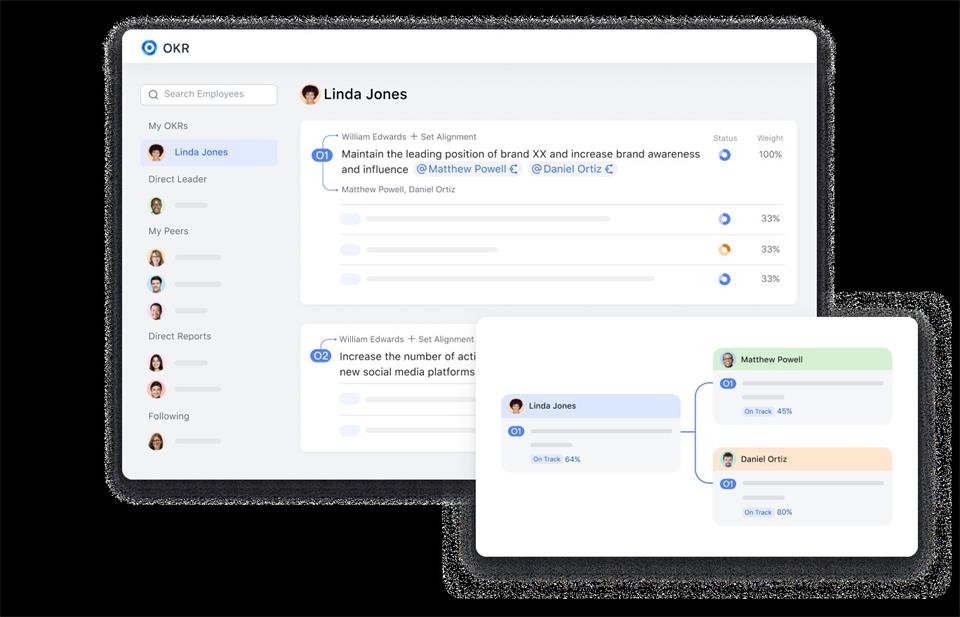
Task: Open the @Daniel Ortiz mention tag
Action: tap(572, 169)
